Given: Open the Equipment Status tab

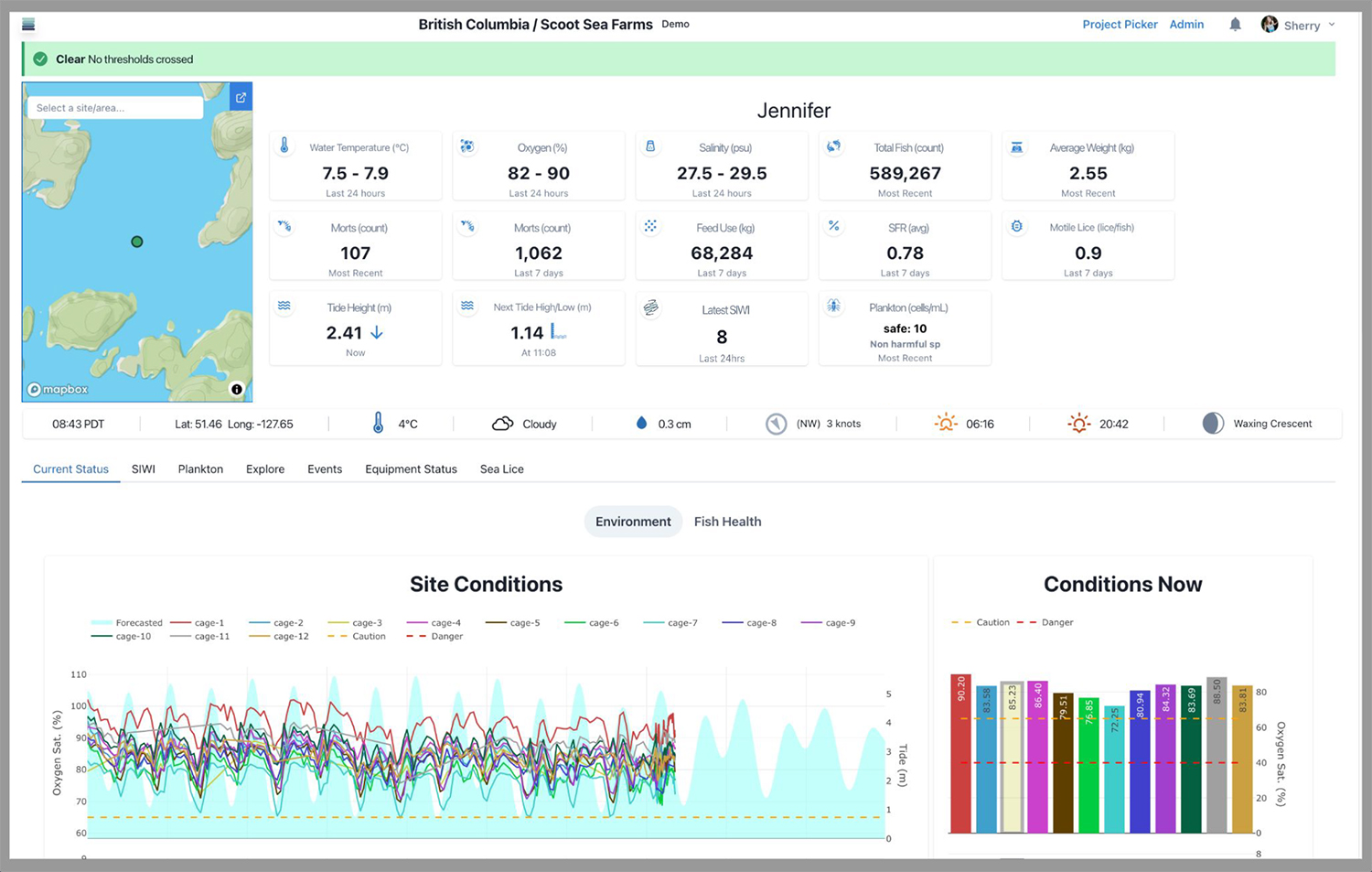Looking at the screenshot, I should point(411,469).
